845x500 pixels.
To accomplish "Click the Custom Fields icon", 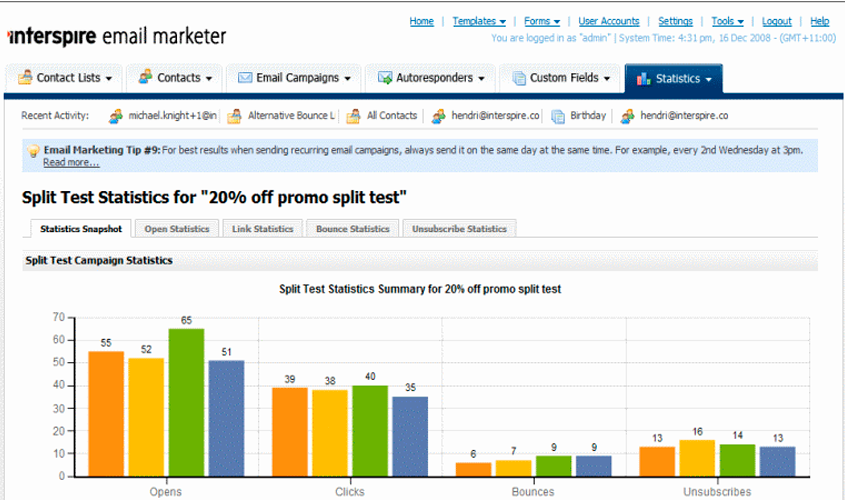I will point(518,78).
